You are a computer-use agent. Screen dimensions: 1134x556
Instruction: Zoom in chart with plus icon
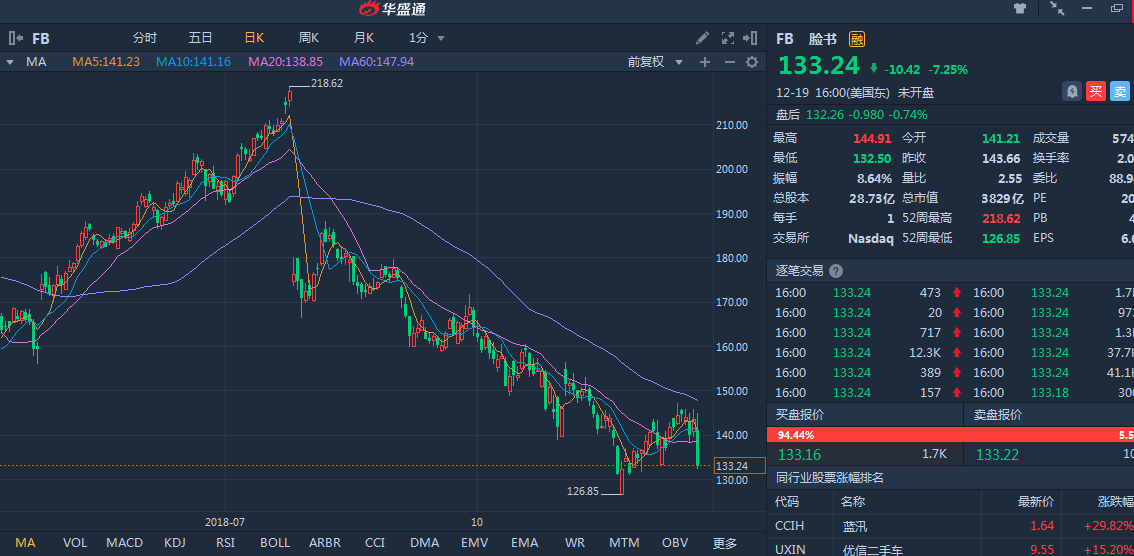coord(704,62)
